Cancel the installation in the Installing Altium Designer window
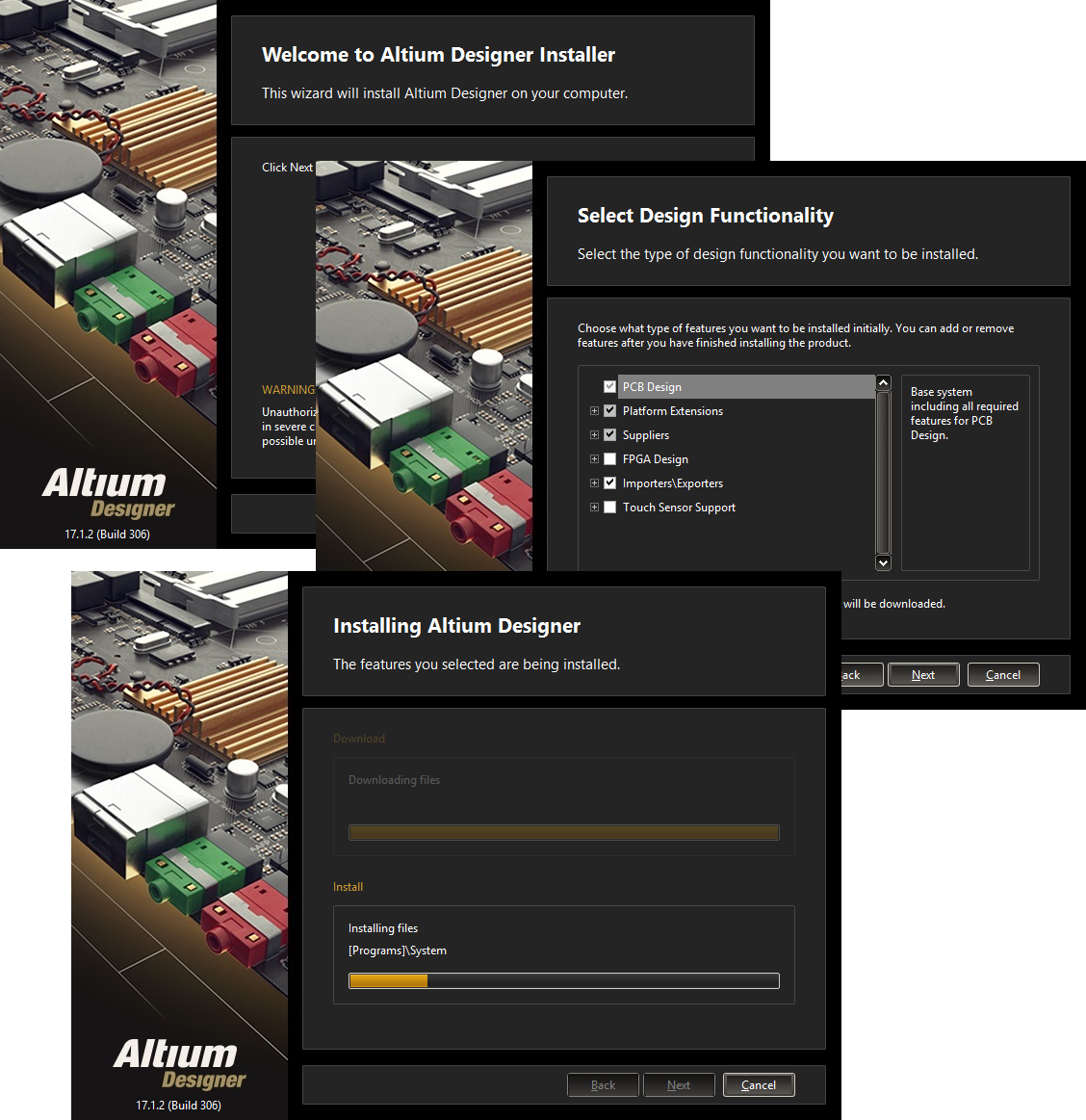Viewport: 1086px width, 1120px height. (x=758, y=1085)
